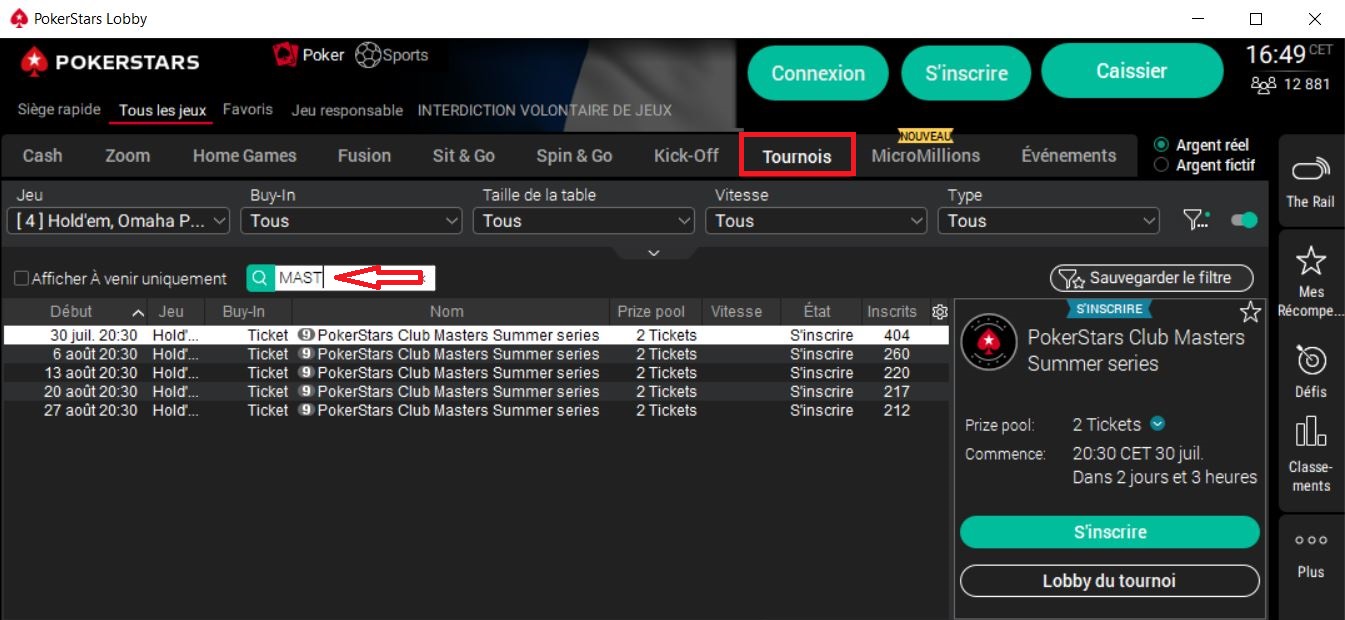Open table column settings gear
Image resolution: width=1345 pixels, height=620 pixels.
click(939, 312)
